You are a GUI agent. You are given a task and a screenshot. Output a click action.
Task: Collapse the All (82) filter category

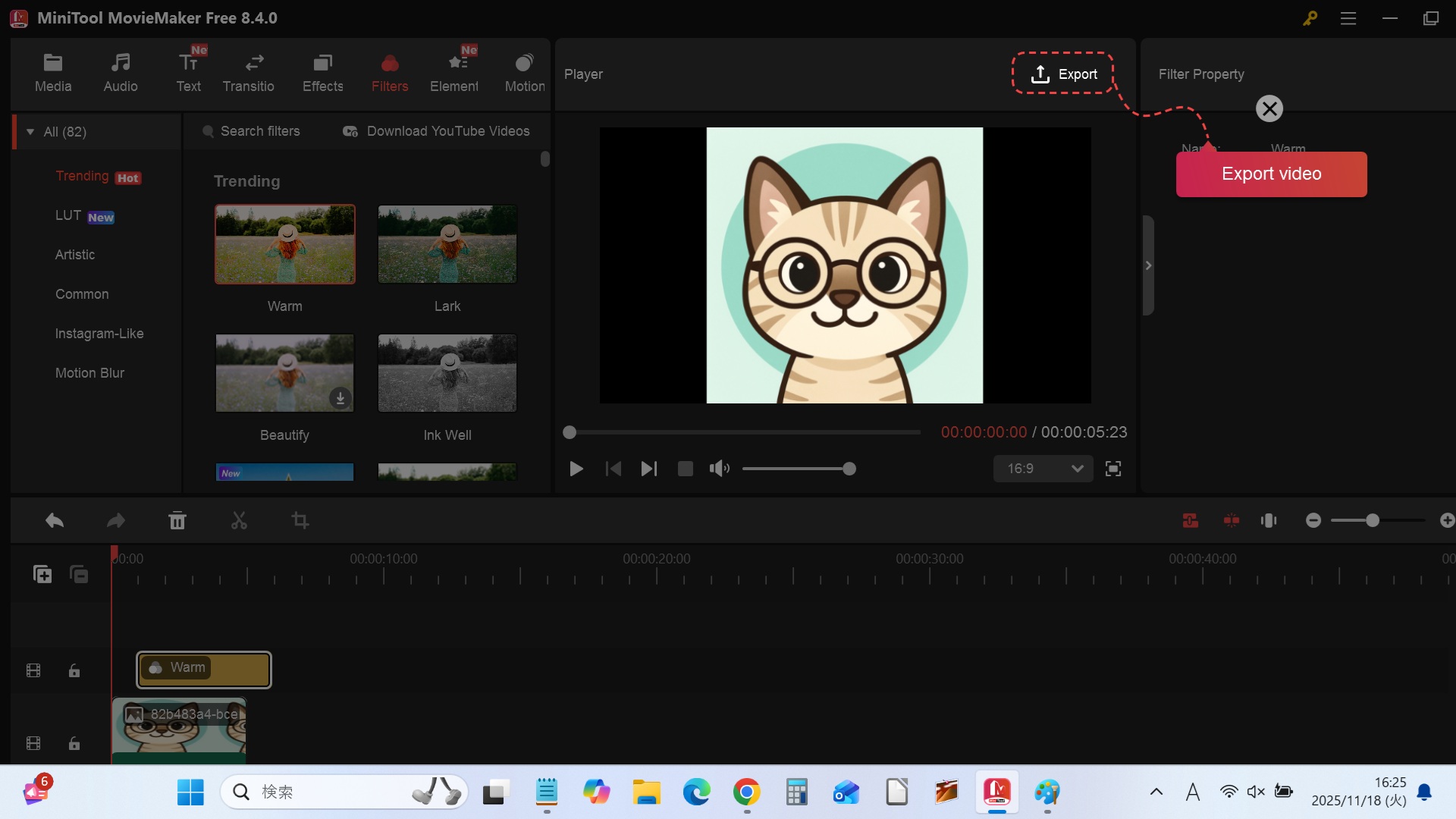tap(30, 132)
